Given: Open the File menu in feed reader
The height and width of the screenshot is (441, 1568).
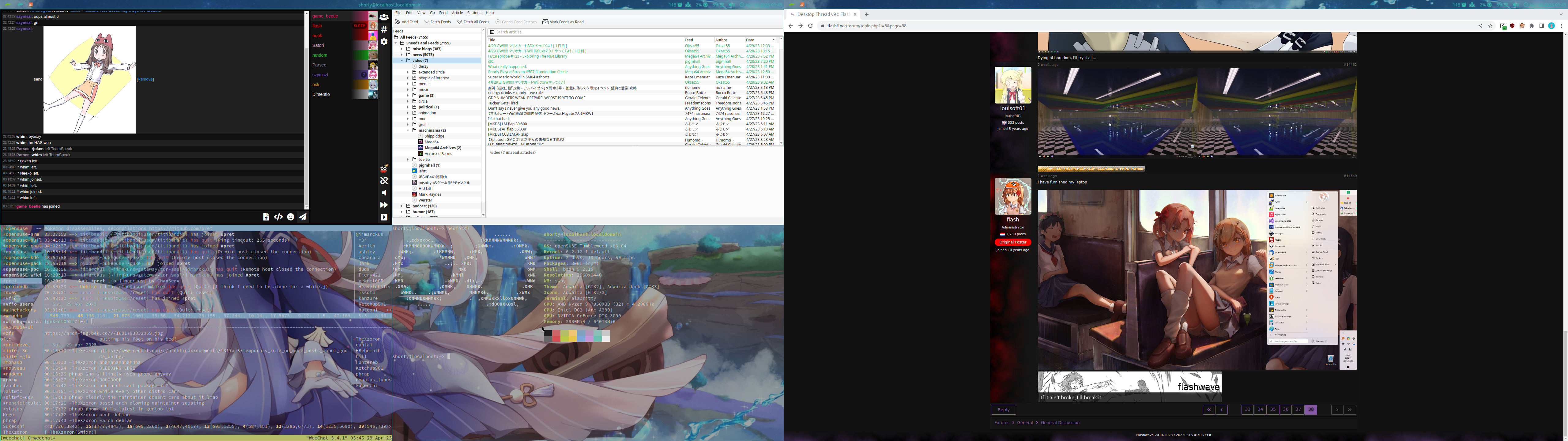Looking at the screenshot, I should pyautogui.click(x=398, y=13).
